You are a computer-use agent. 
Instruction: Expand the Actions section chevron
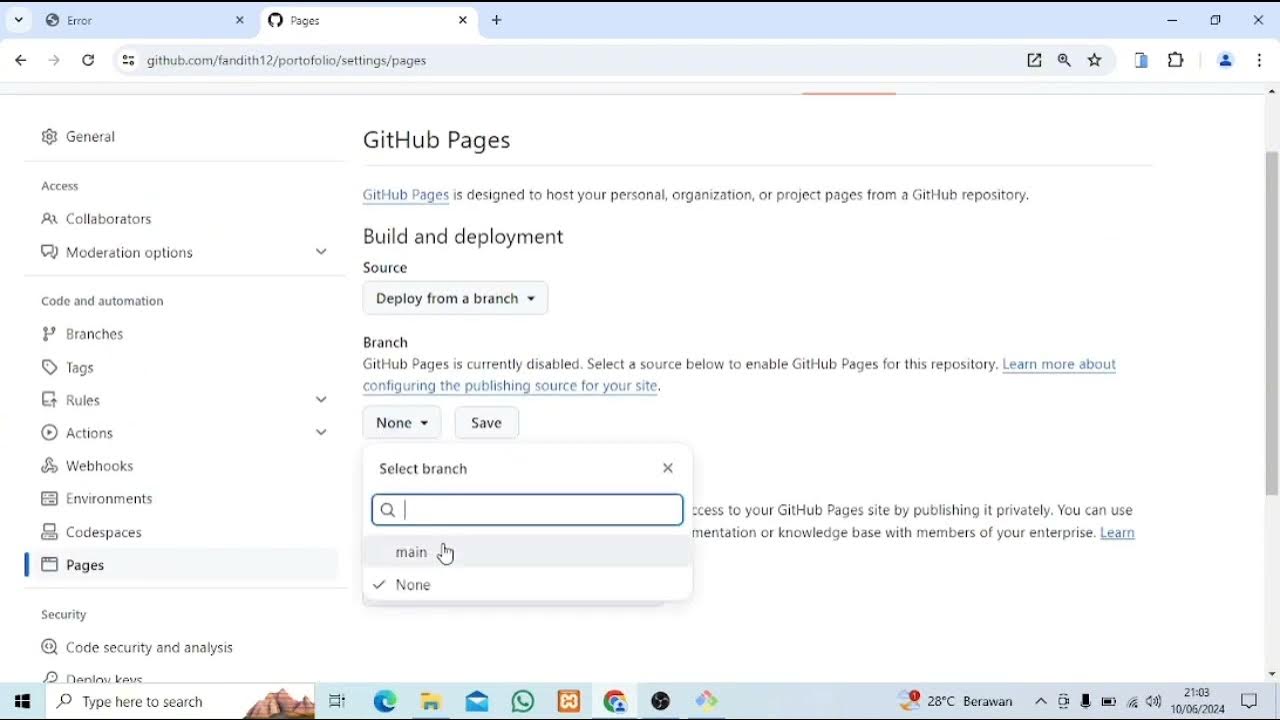pos(321,433)
